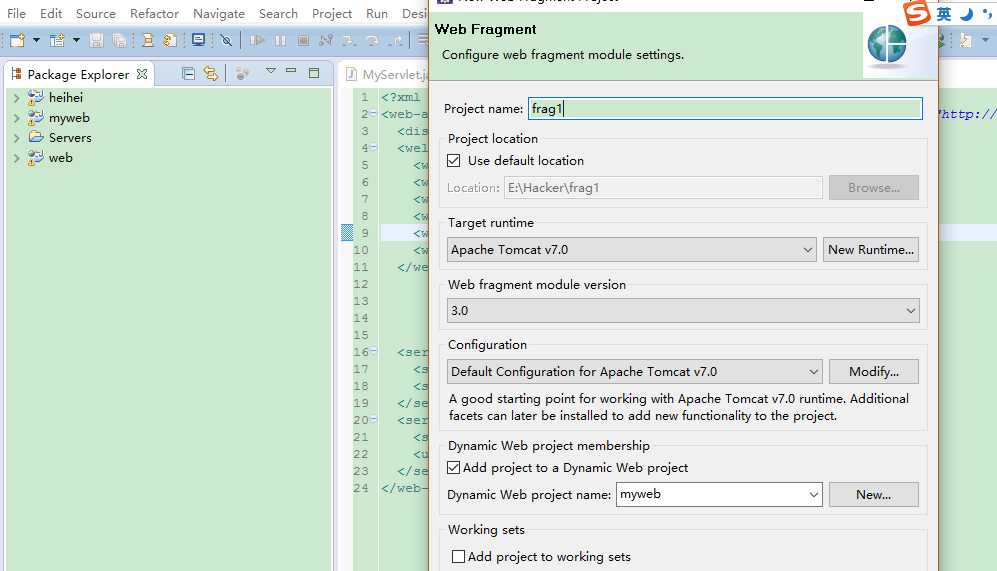The height and width of the screenshot is (571, 997).
Task: Click the Sogou moon icon
Action: pos(966,13)
